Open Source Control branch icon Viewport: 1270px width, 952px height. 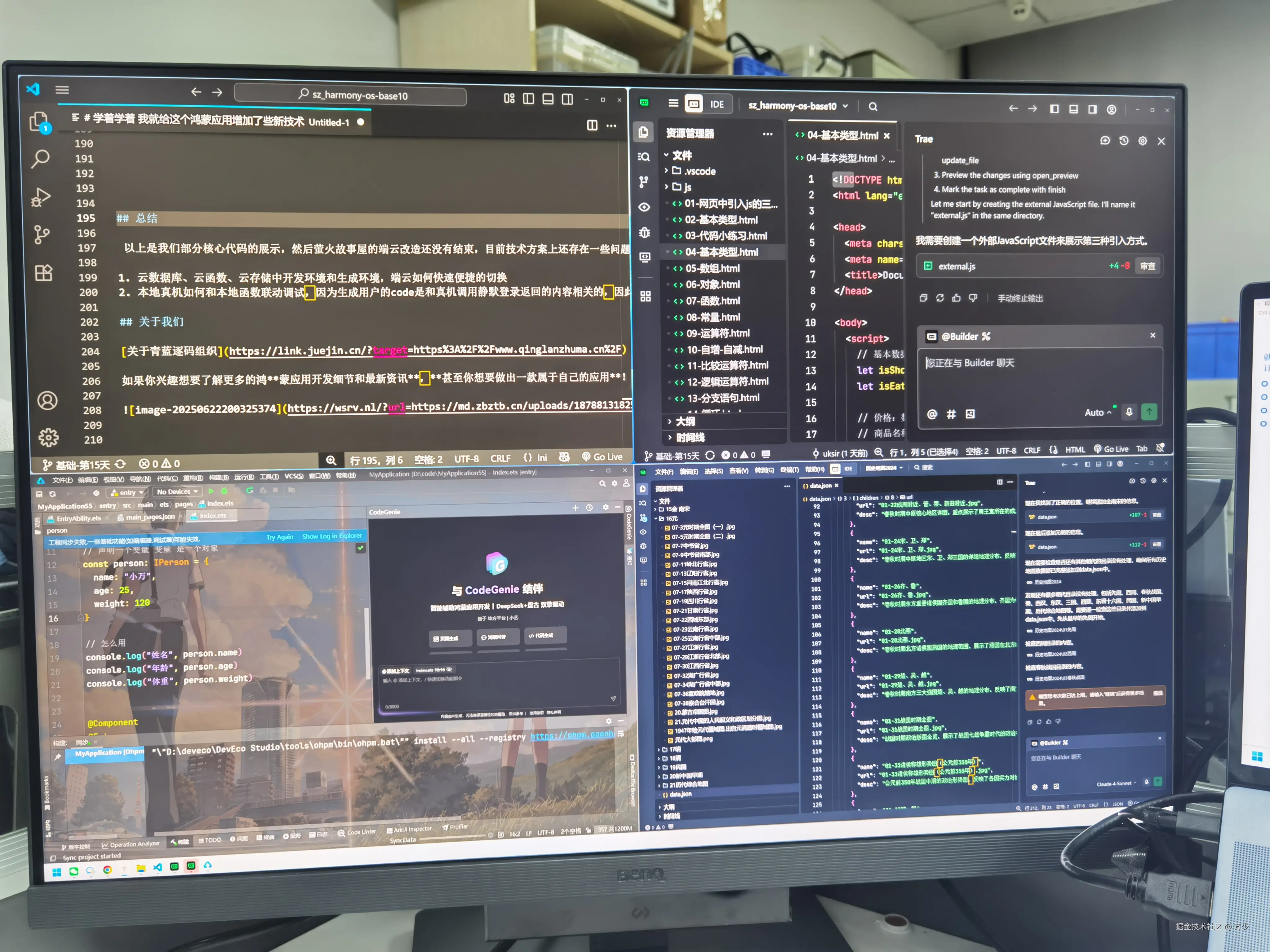[41, 234]
